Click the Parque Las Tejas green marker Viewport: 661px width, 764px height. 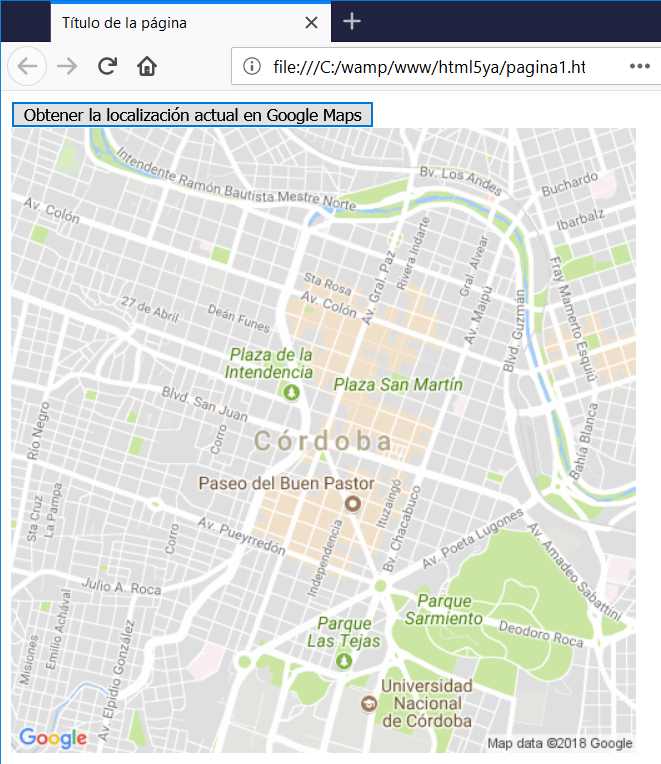(344, 661)
